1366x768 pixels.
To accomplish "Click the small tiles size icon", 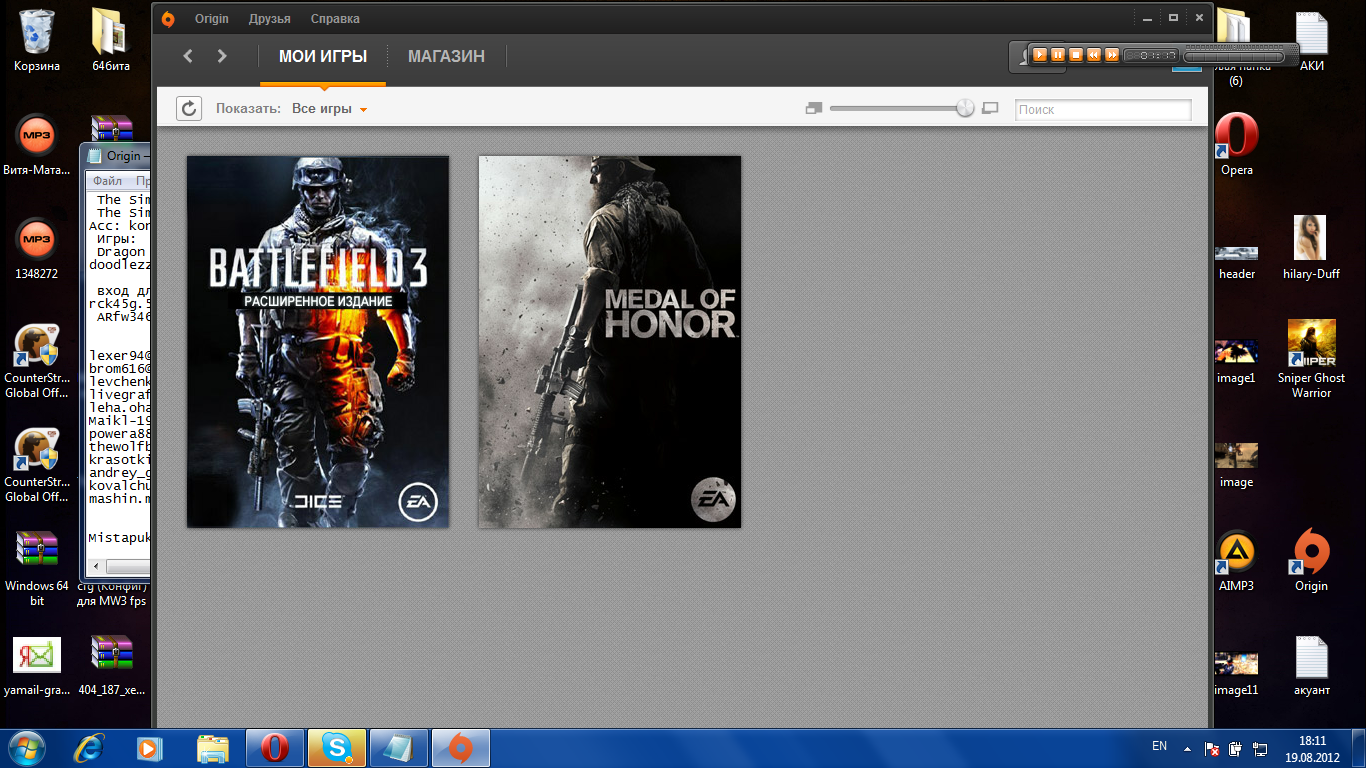I will pos(814,108).
